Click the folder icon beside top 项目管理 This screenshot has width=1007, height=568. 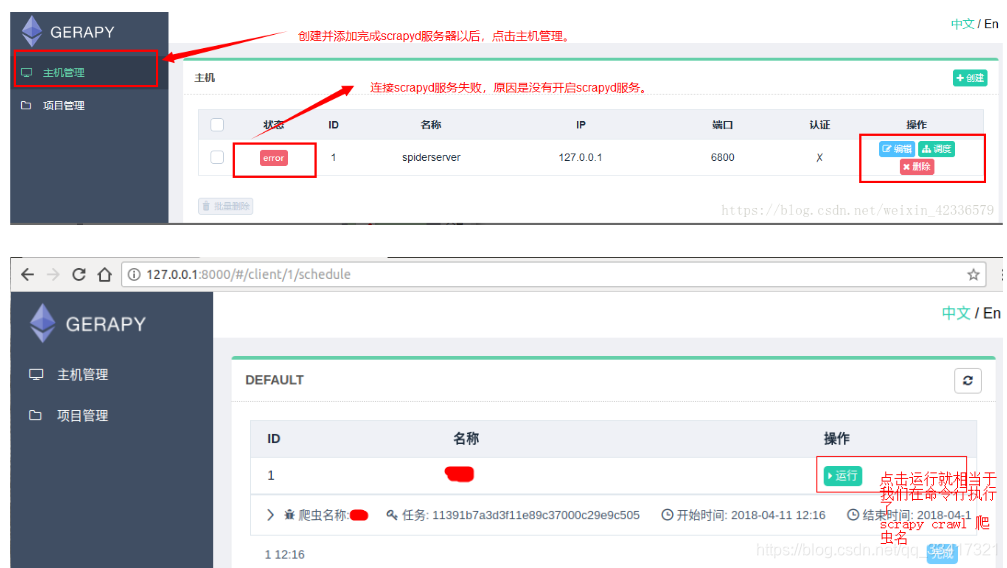tap(26, 105)
